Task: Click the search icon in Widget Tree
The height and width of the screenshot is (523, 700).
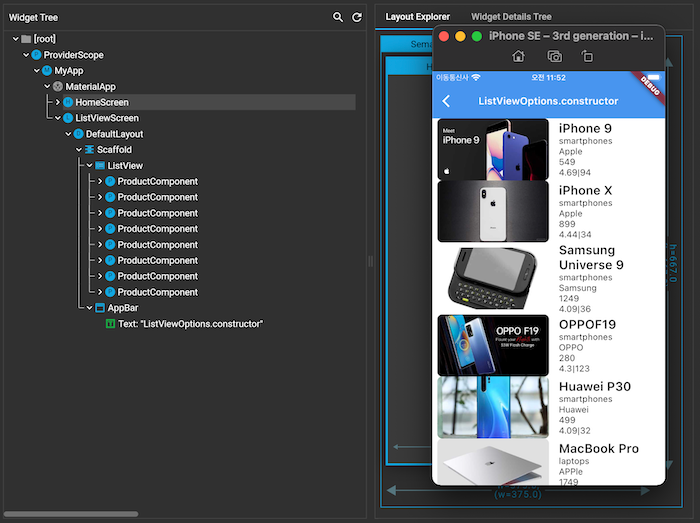Action: pos(338,17)
